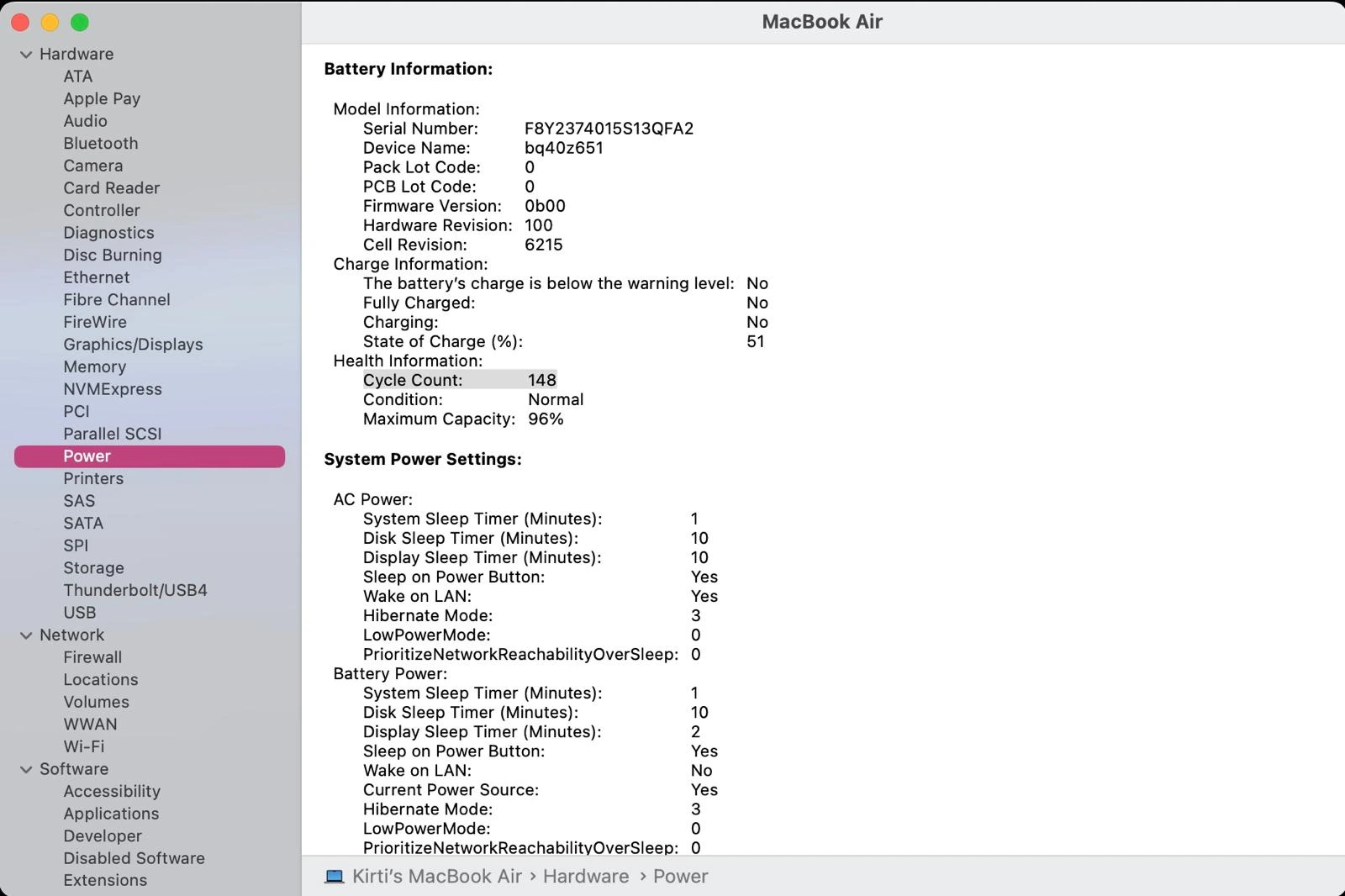This screenshot has height=896, width=1345.
Task: Open Apple Pay hardware info
Action: coord(102,98)
